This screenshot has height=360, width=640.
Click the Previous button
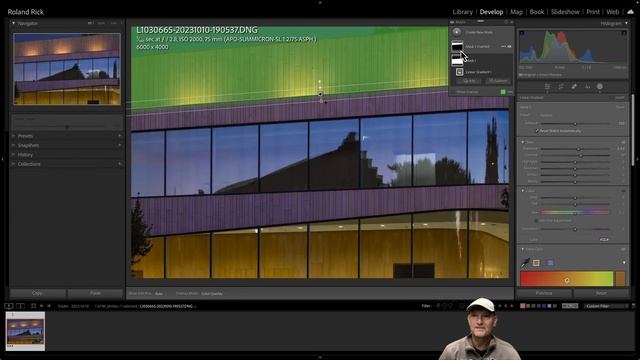544,293
